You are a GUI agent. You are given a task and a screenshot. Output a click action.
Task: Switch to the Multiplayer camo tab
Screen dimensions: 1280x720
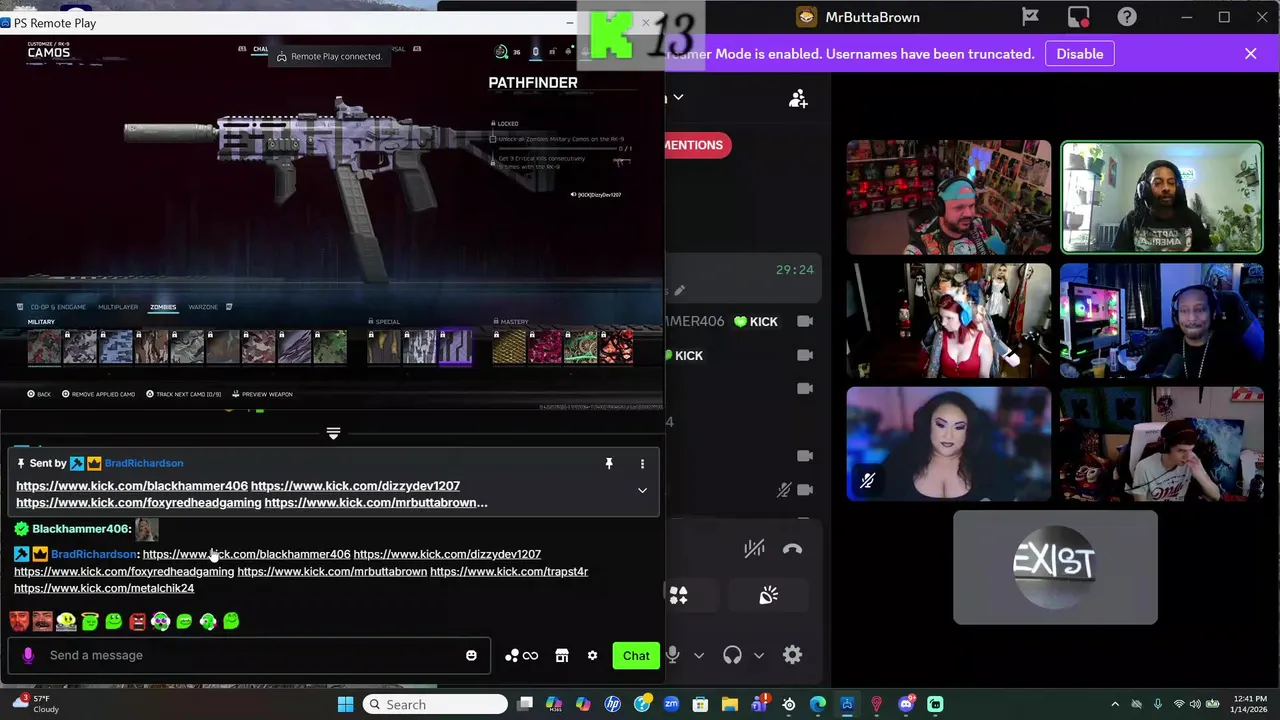point(118,307)
